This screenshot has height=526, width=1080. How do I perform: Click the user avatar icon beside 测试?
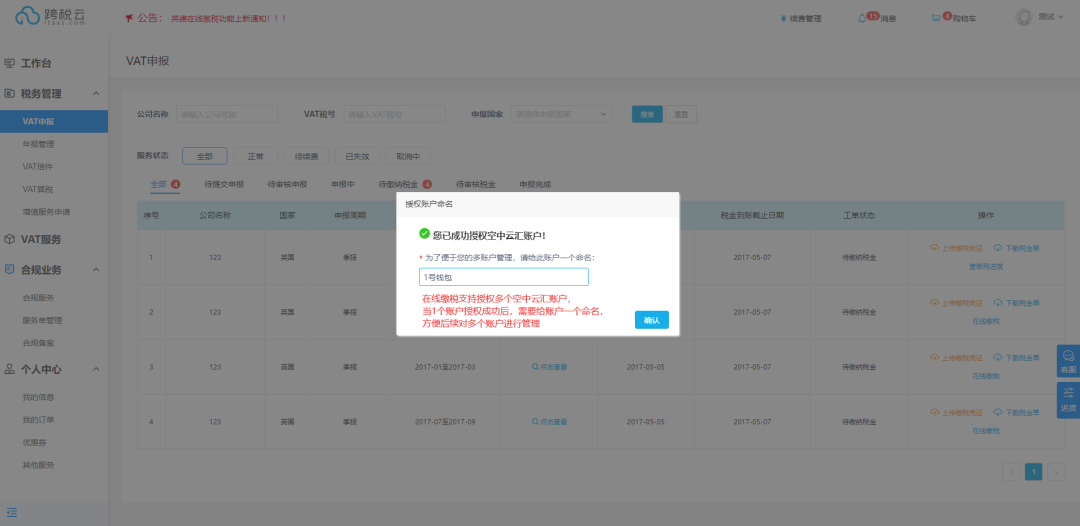click(1024, 17)
